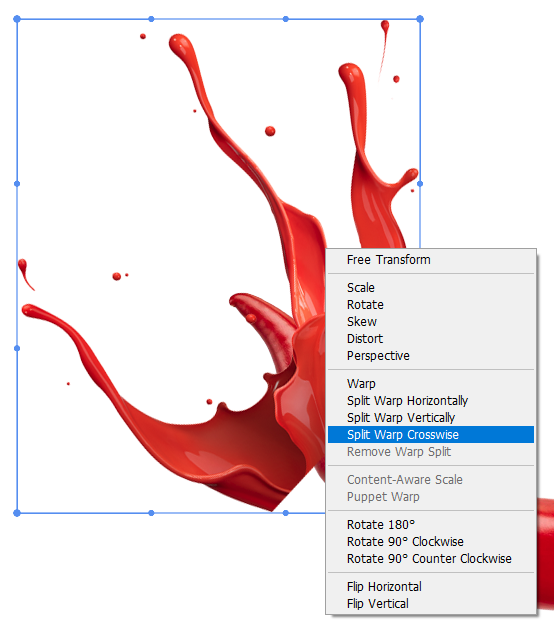Click the left handle on the bottom edge

[151, 513]
